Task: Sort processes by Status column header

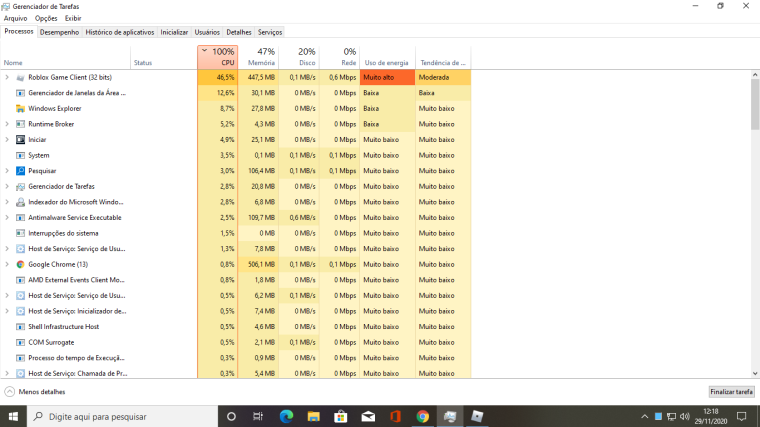Action: 164,57
